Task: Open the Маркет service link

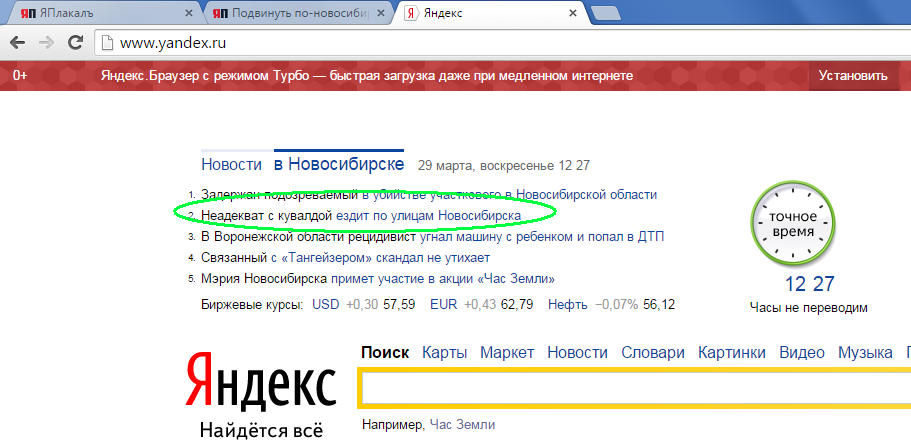Action: coord(507,353)
